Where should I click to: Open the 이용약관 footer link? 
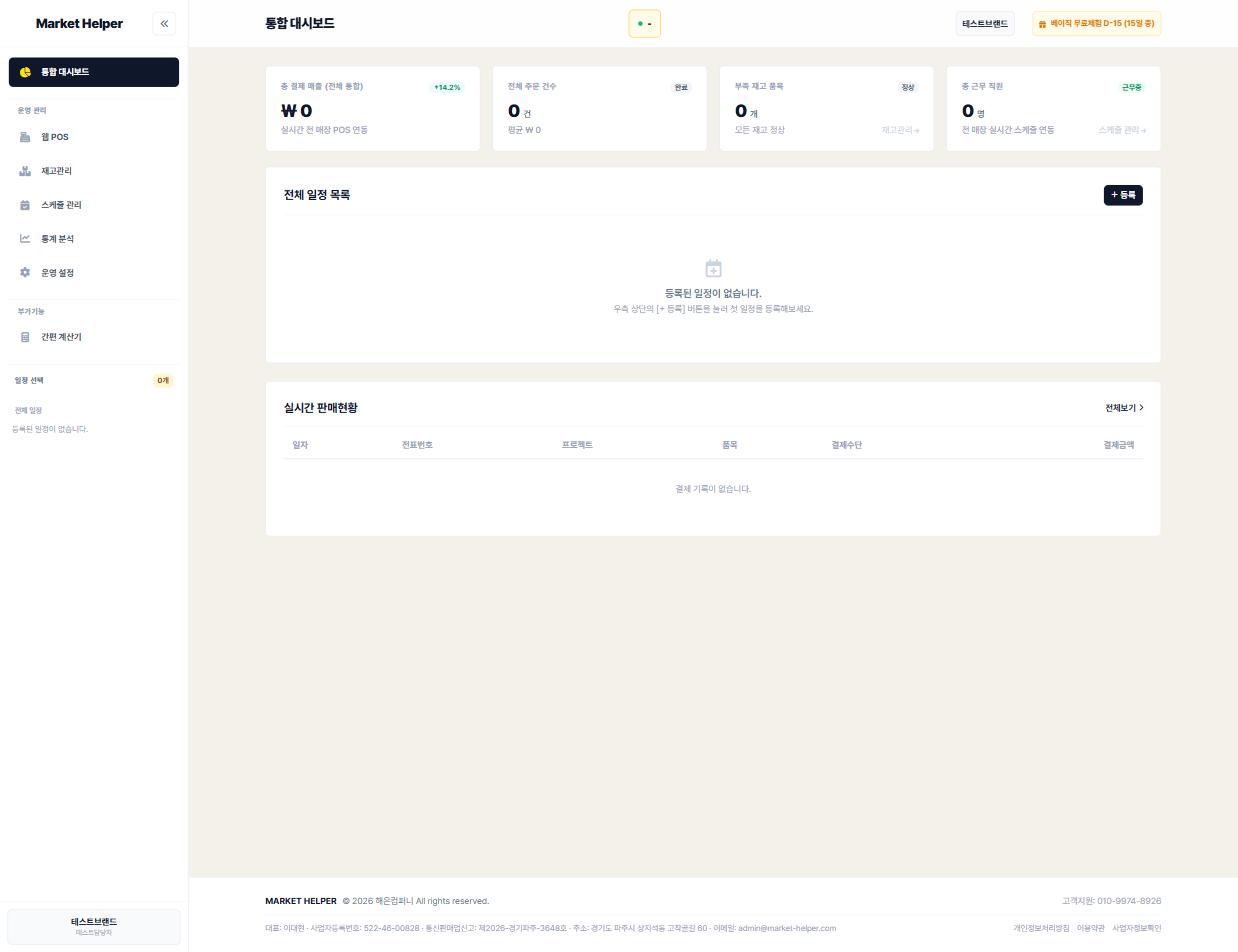coord(1091,928)
